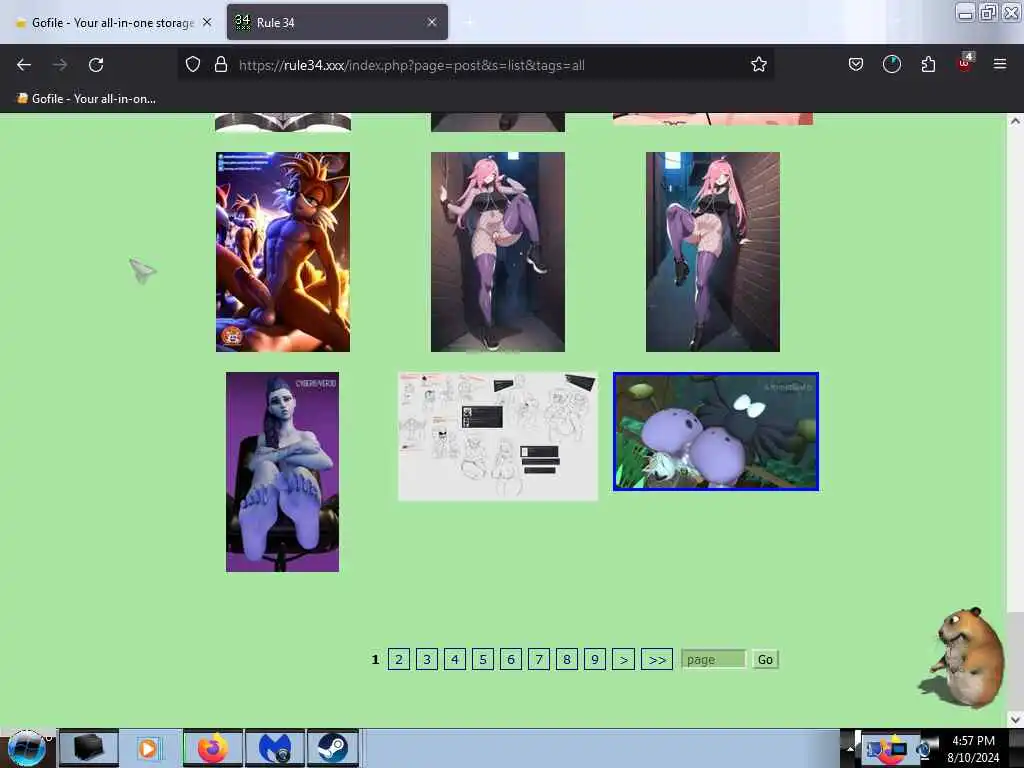Open the Firefox hamburger application menu
This screenshot has height=768, width=1024.
pos(999,64)
